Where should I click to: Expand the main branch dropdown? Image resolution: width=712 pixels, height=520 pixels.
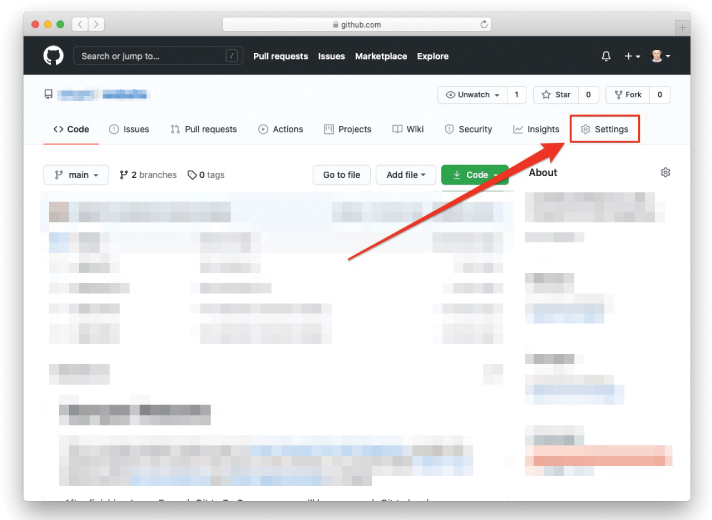pos(76,175)
